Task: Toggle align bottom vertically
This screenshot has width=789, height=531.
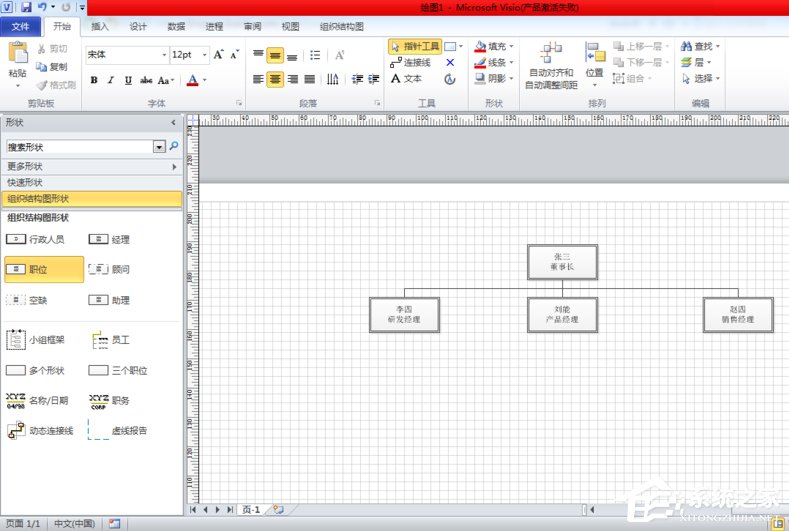Action: point(292,55)
